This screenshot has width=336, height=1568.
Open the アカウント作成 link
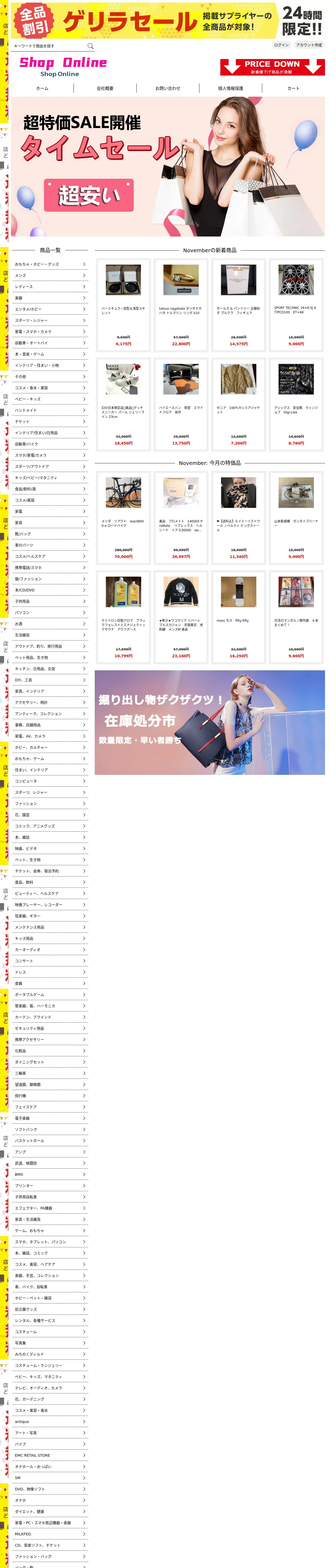tap(309, 45)
